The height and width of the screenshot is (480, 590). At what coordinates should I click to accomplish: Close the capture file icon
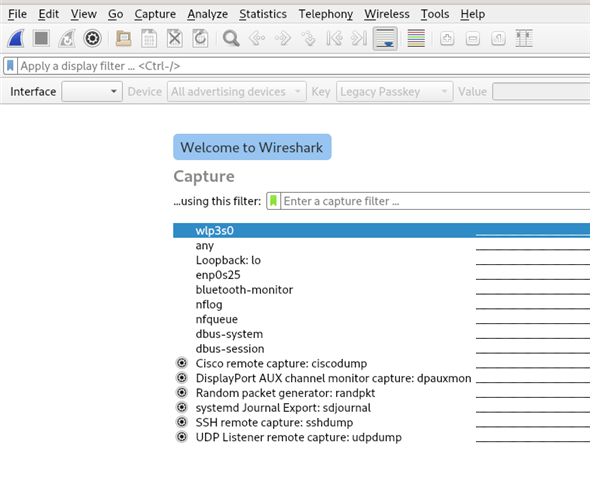[x=175, y=38]
